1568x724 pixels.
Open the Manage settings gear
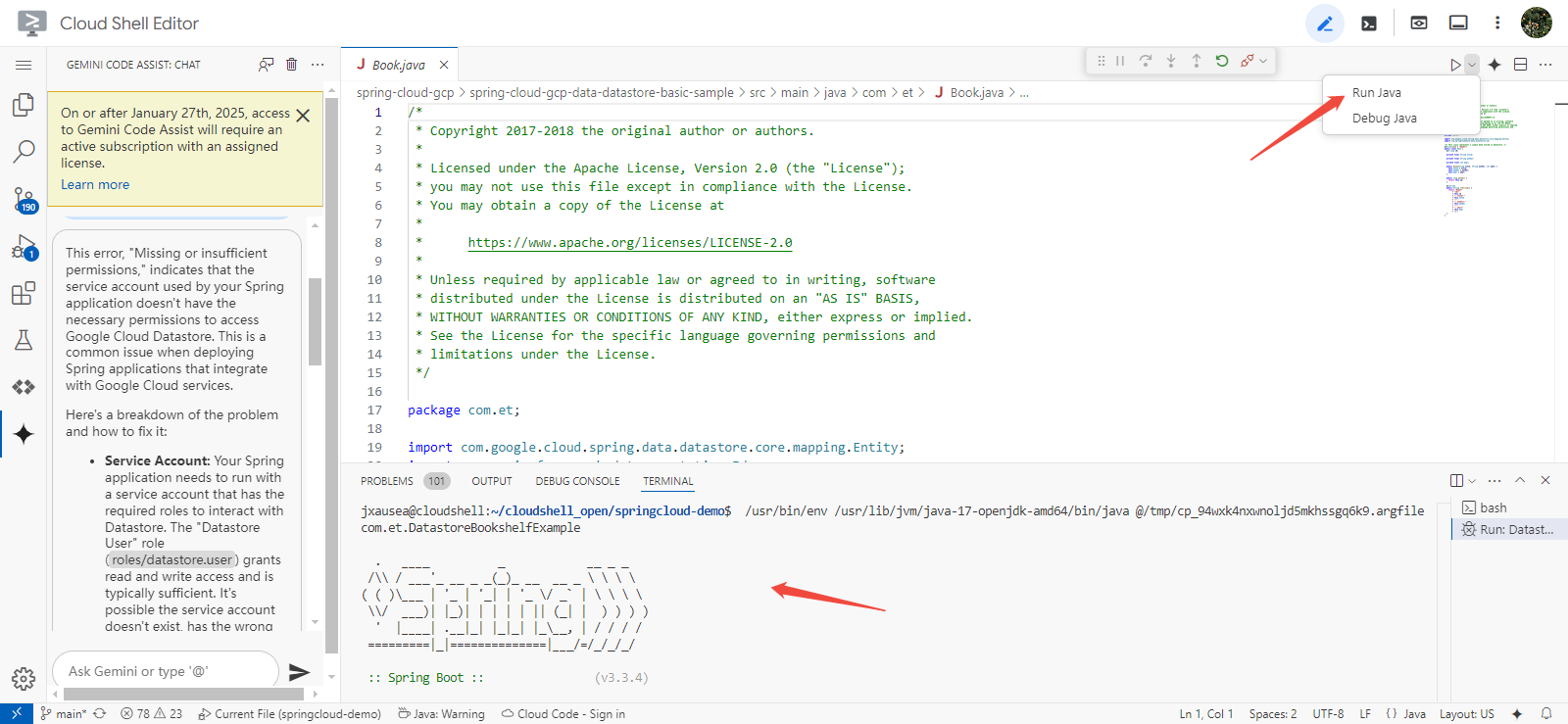tap(24, 678)
